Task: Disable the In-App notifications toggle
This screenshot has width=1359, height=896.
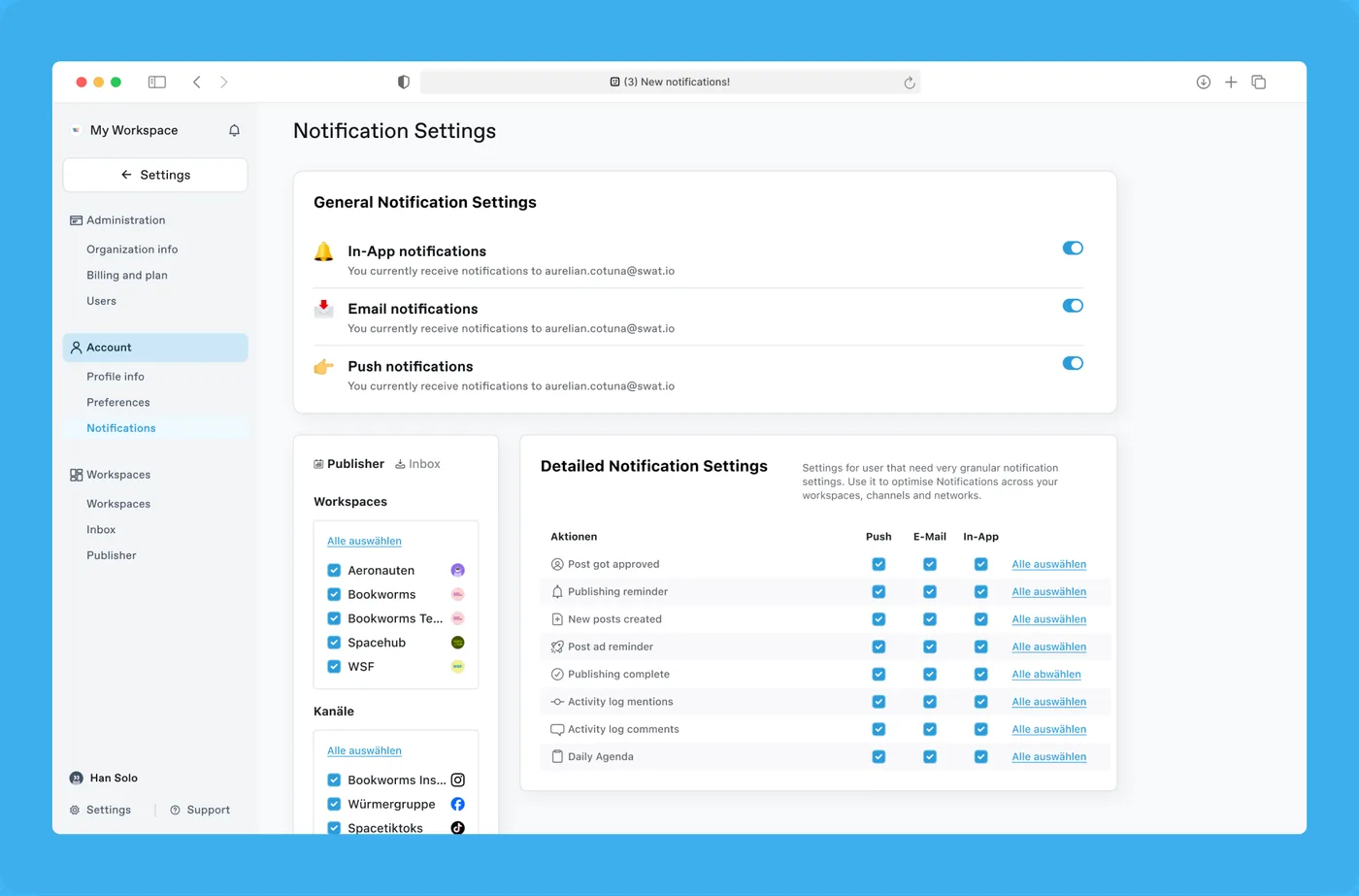Action: 1073,249
